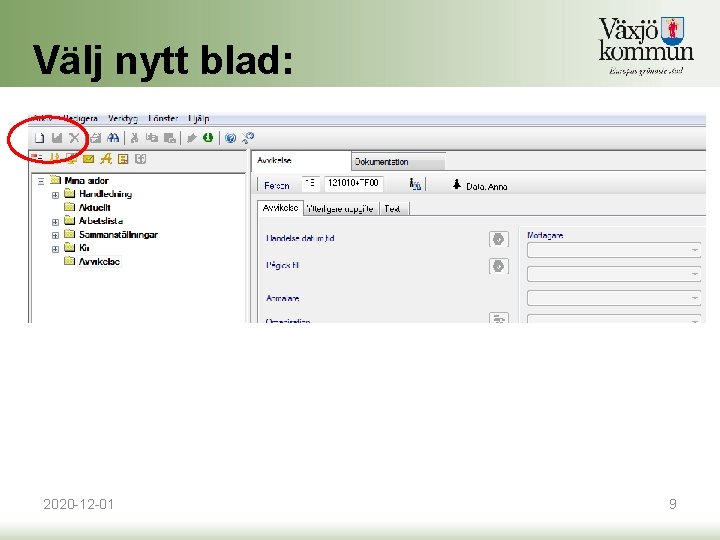Screen dimensions: 720x540
Task: Click the Person label
Action: pos(276,186)
